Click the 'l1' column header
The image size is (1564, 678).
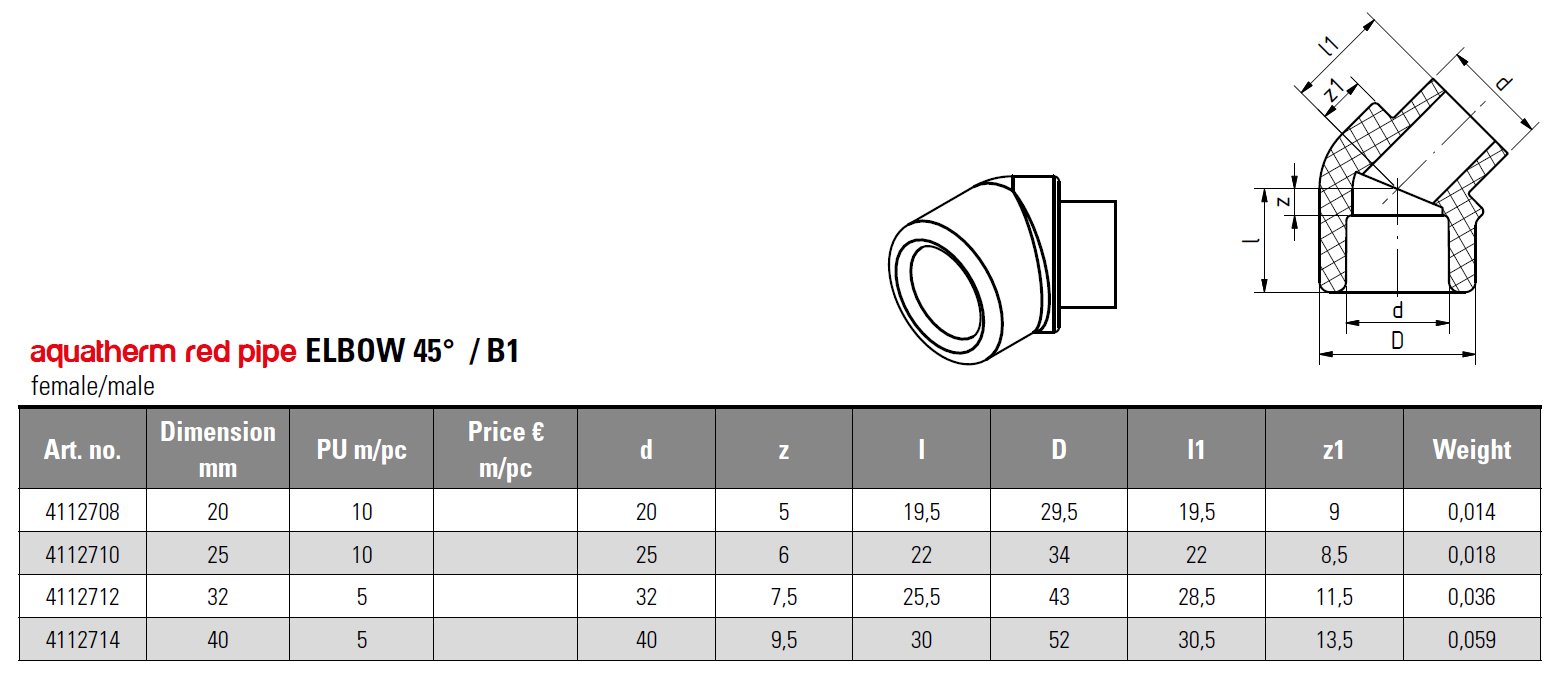click(1196, 450)
